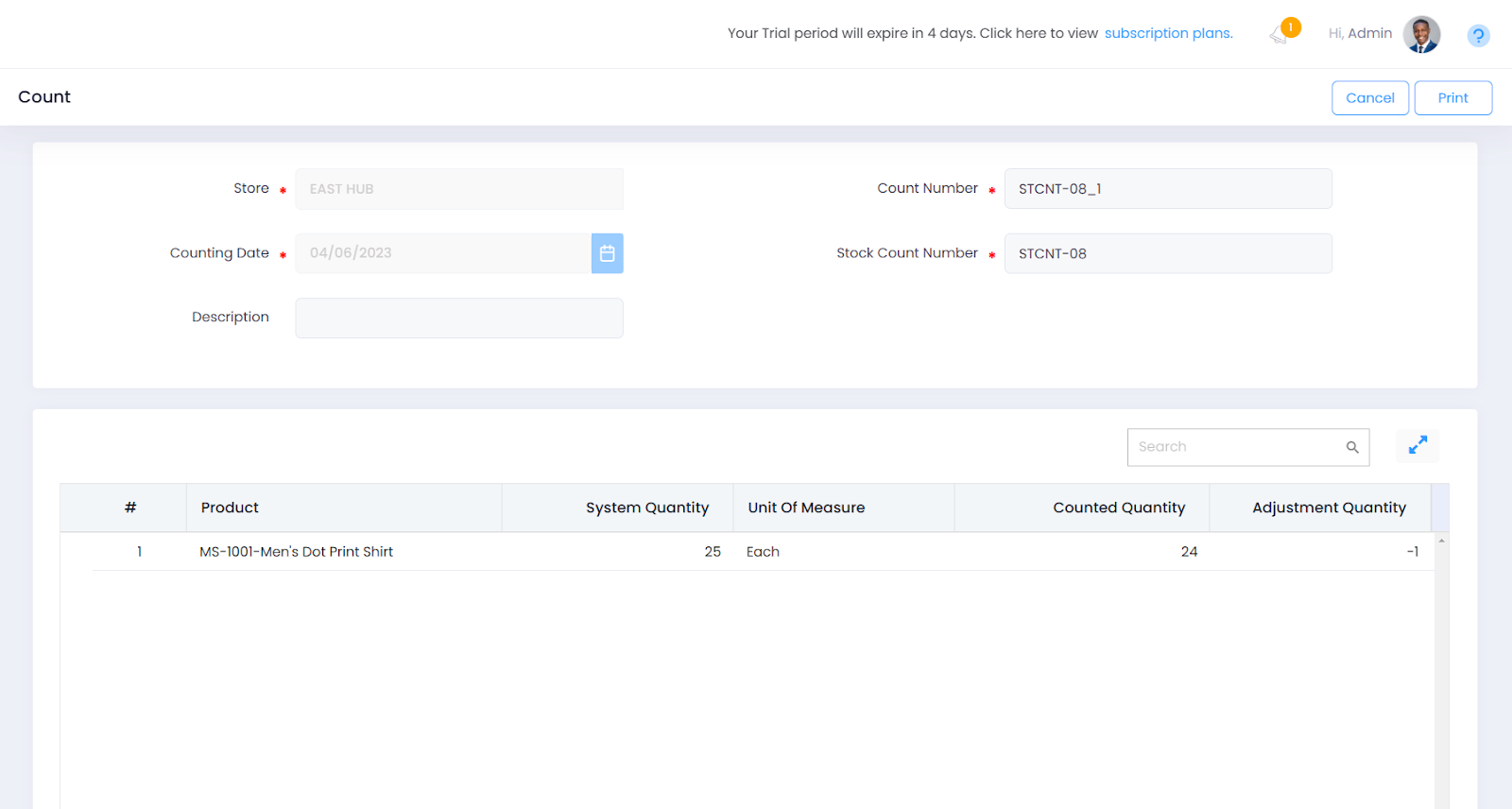Open the subscription plans link
Viewport: 1512px width, 809px height.
(1168, 33)
